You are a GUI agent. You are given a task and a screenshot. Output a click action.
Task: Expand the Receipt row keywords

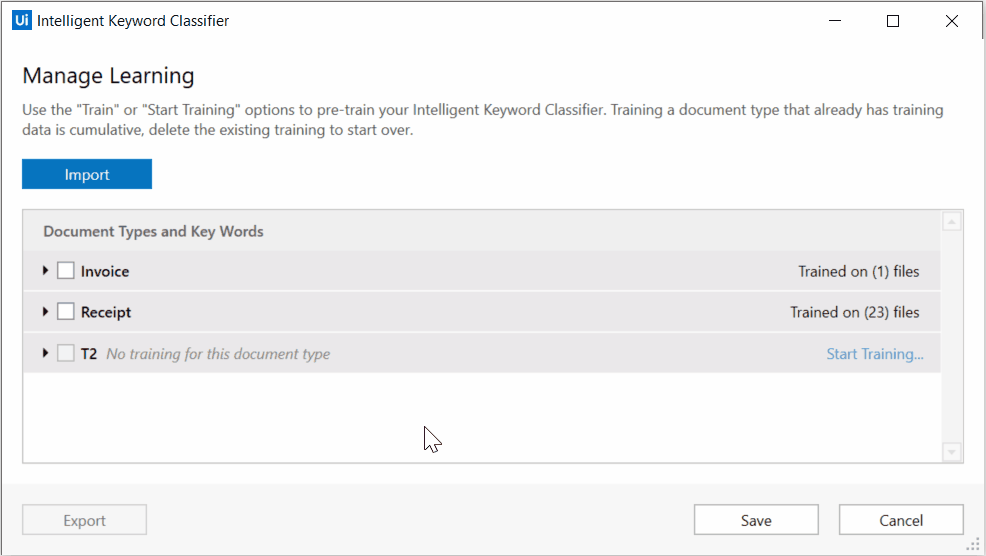tap(45, 311)
